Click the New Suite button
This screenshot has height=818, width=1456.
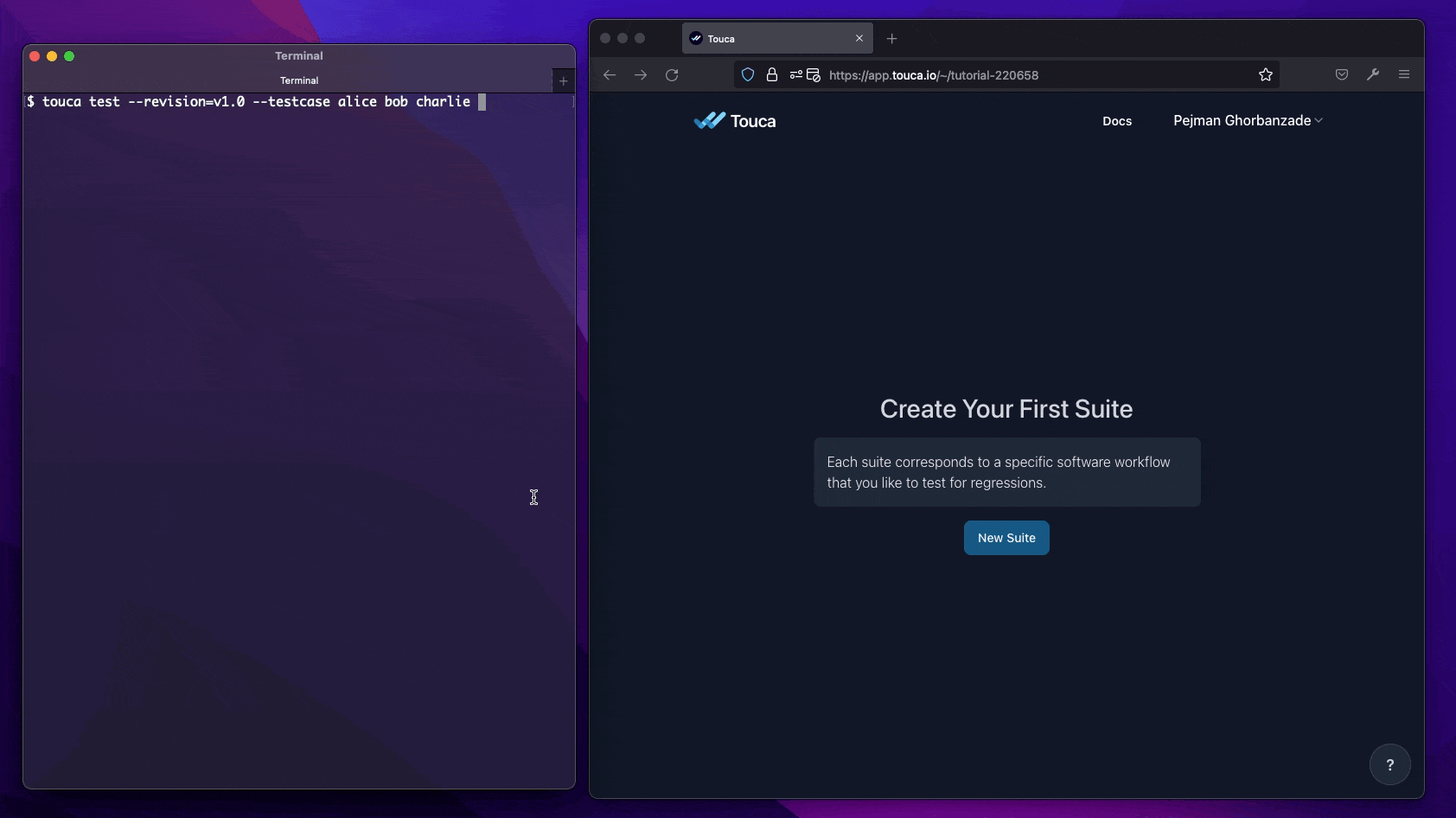tap(1006, 538)
